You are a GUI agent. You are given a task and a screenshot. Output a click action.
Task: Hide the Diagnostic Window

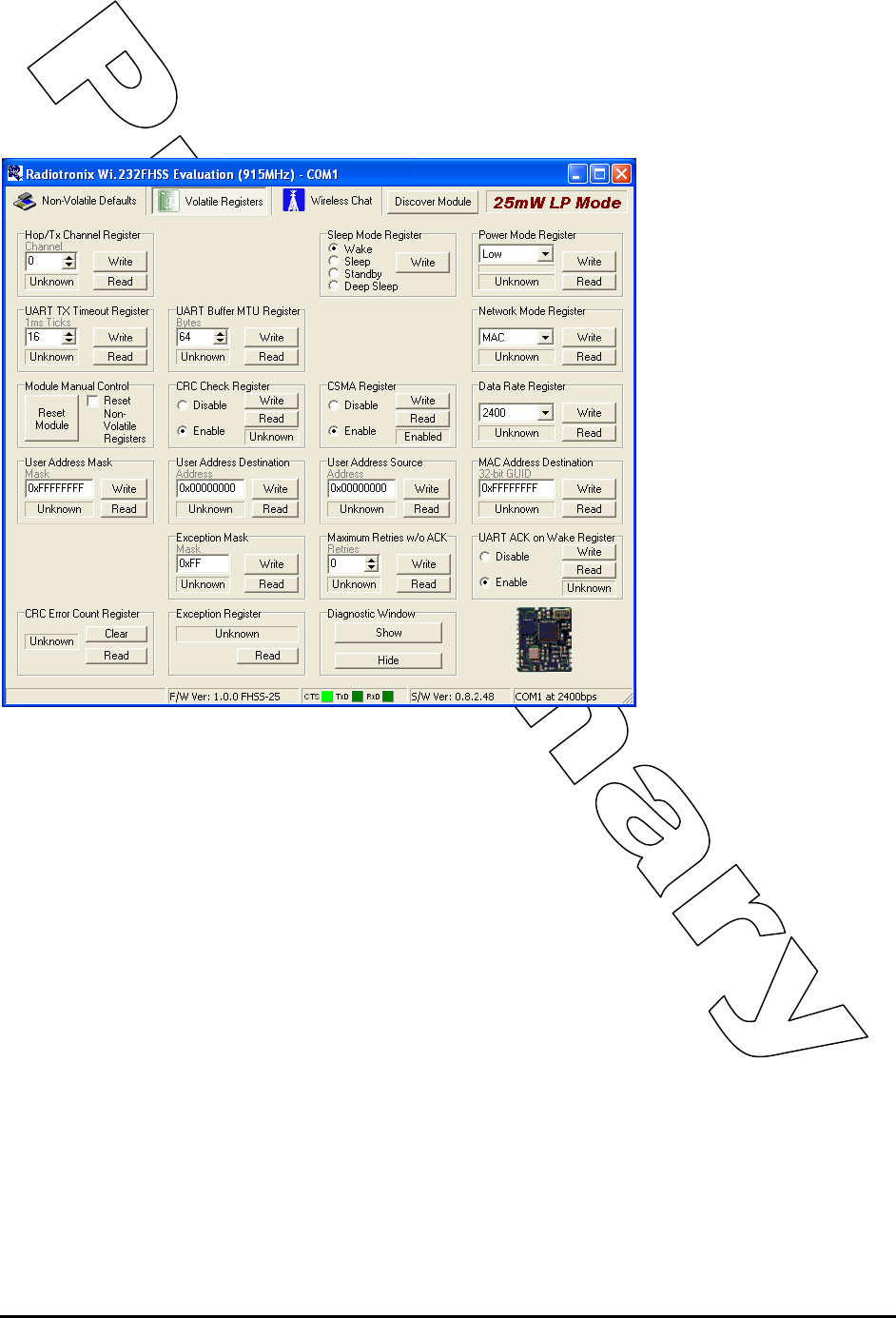coord(389,660)
